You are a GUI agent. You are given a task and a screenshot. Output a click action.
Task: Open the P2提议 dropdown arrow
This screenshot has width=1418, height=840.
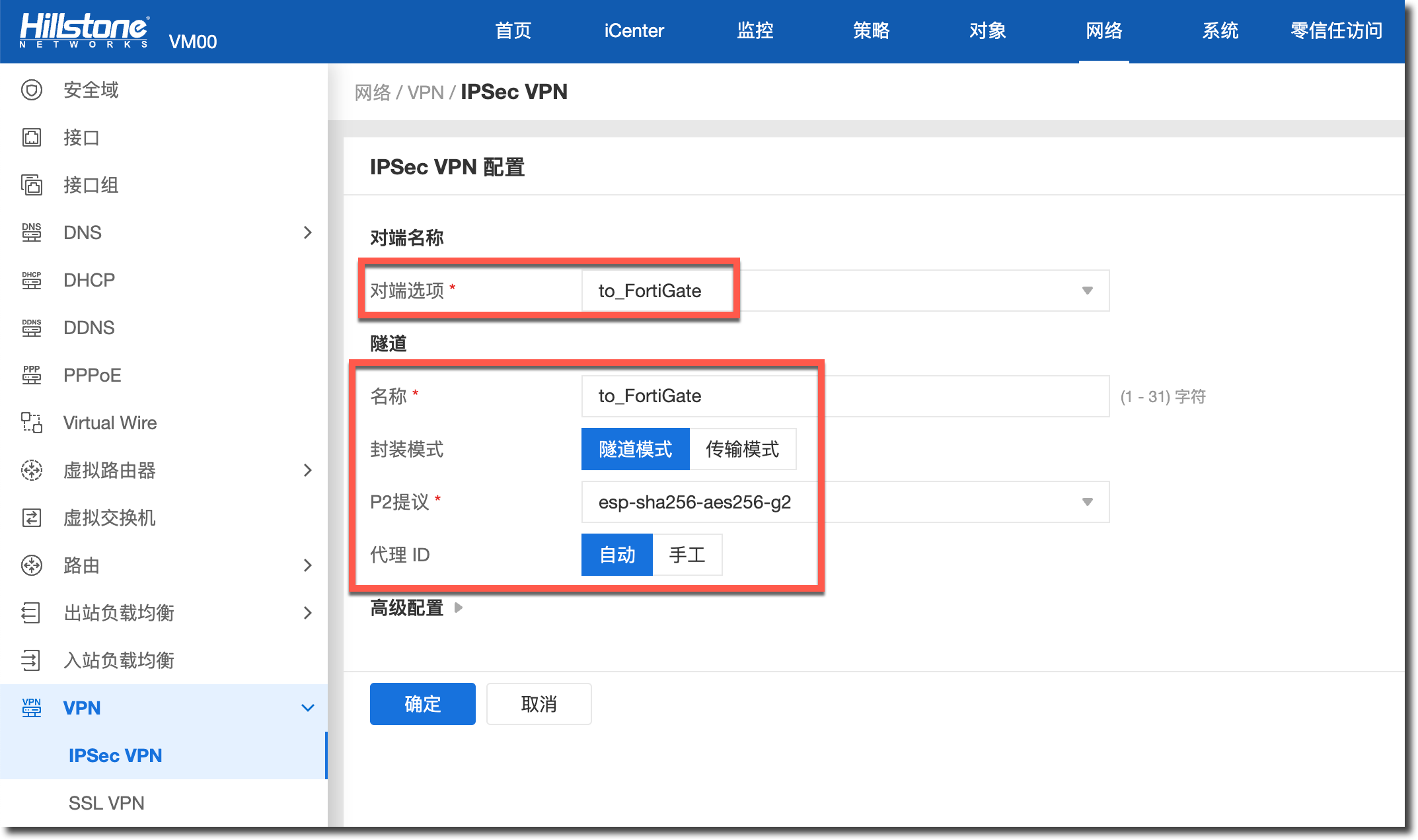1087,502
